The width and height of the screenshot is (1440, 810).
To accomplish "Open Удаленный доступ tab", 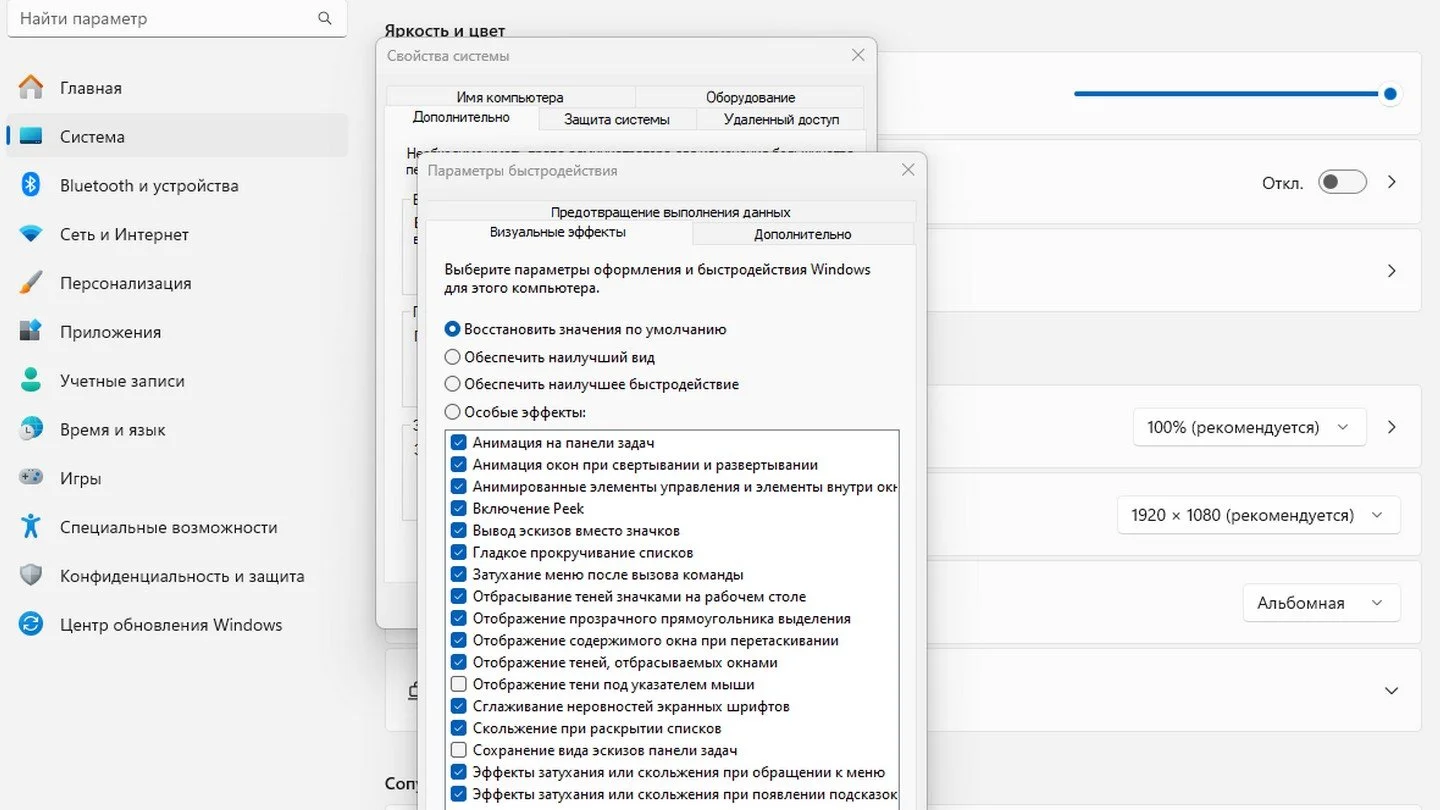I will [781, 119].
